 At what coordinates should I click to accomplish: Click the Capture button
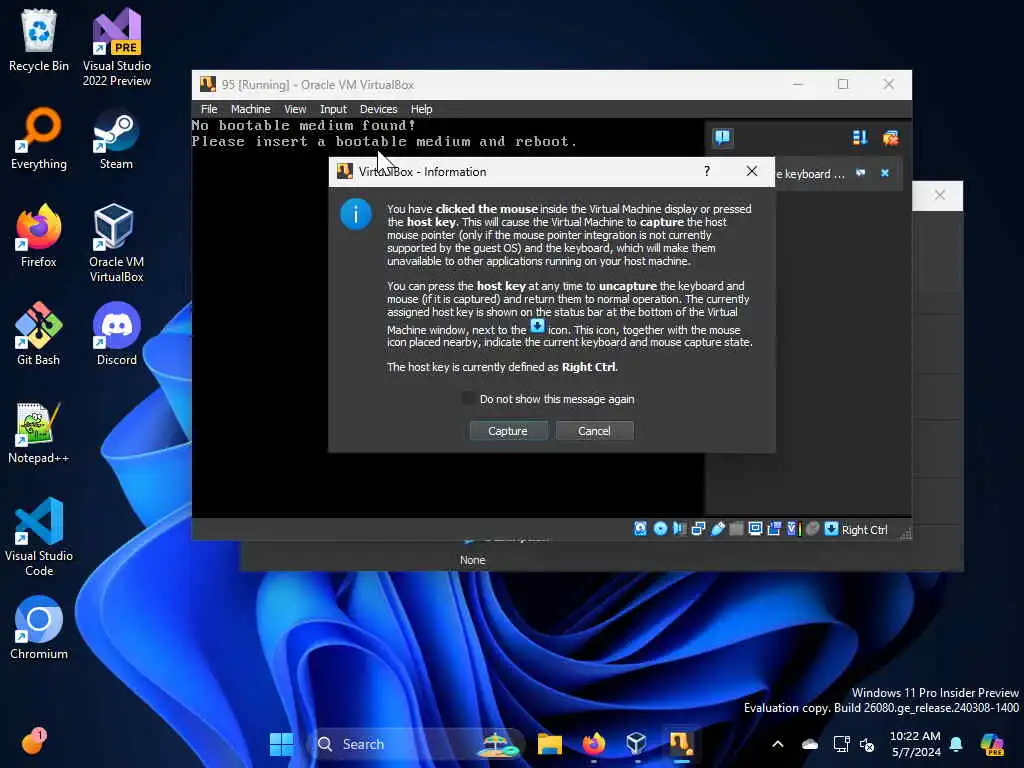pyautogui.click(x=508, y=431)
